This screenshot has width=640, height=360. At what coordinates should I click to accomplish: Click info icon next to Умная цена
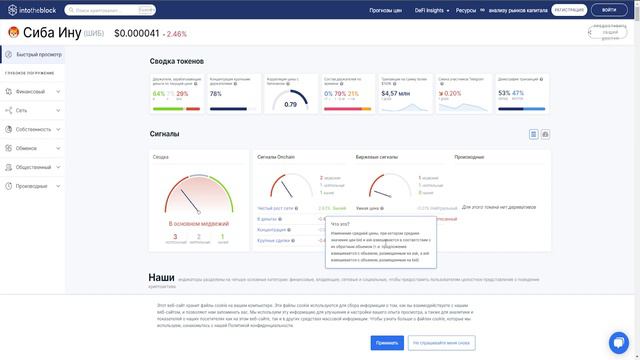(382, 208)
